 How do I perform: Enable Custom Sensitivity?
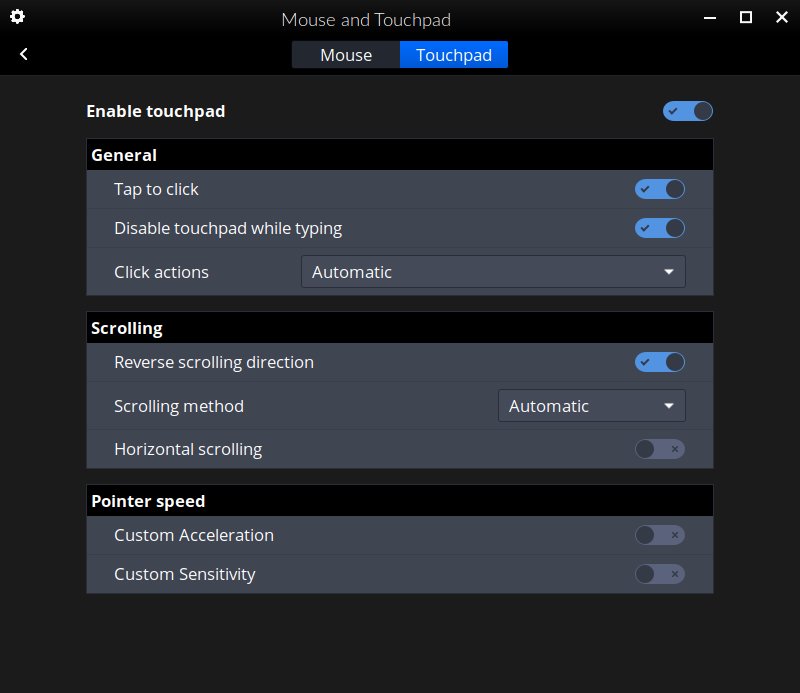[660, 574]
